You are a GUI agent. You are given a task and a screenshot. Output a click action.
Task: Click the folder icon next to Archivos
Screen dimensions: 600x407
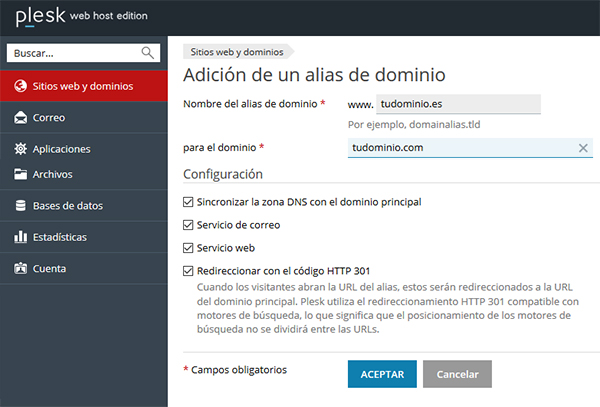pyautogui.click(x=21, y=174)
